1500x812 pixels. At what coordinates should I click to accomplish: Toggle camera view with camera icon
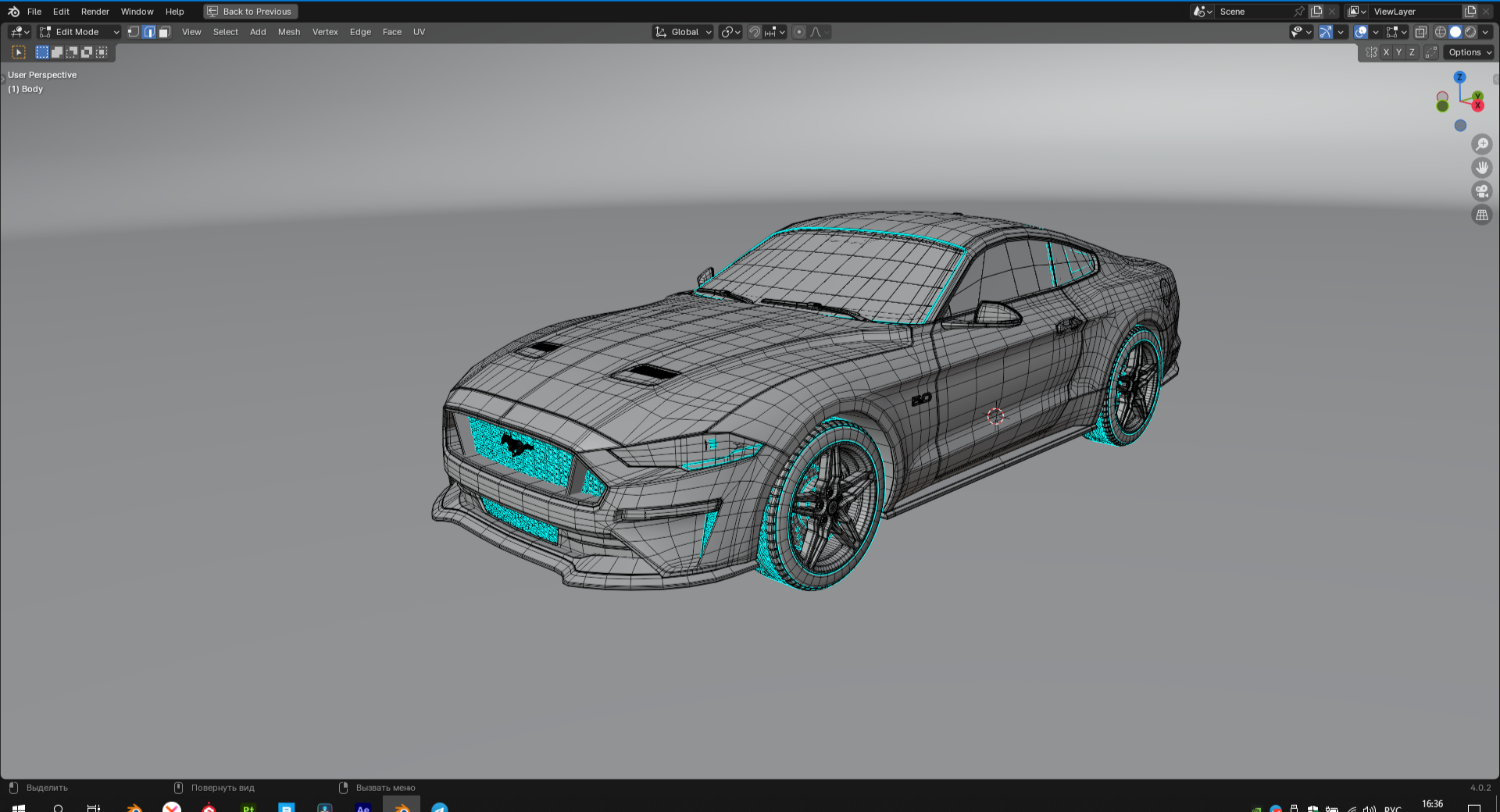click(1481, 191)
